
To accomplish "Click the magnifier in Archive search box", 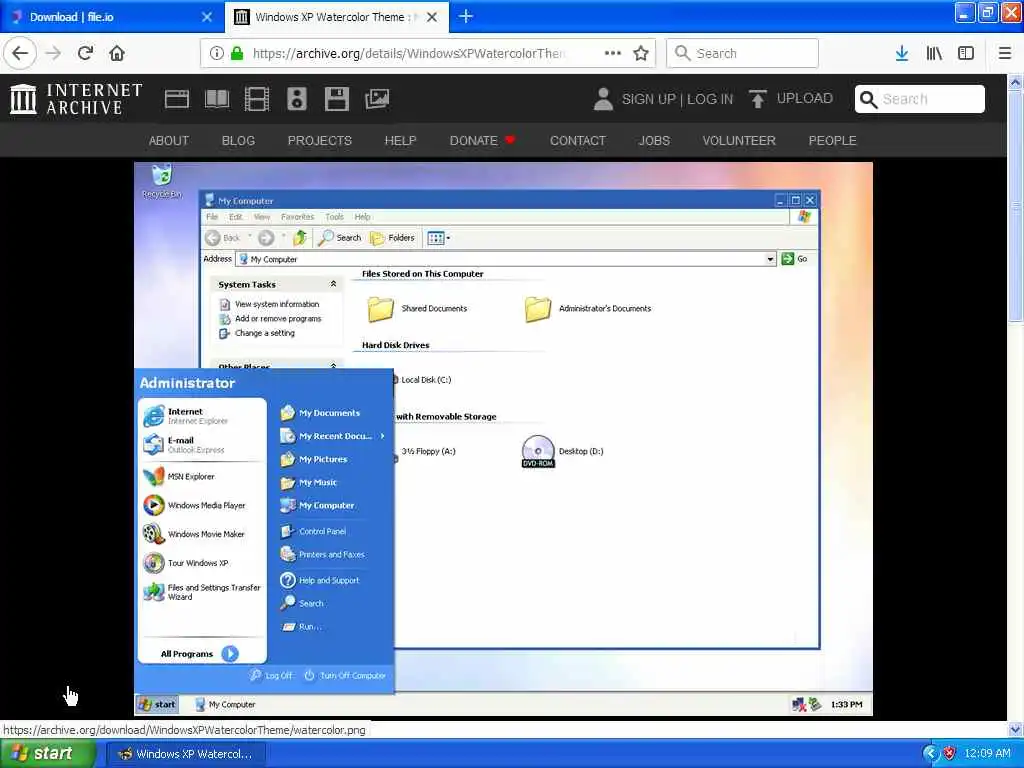I will (868, 99).
